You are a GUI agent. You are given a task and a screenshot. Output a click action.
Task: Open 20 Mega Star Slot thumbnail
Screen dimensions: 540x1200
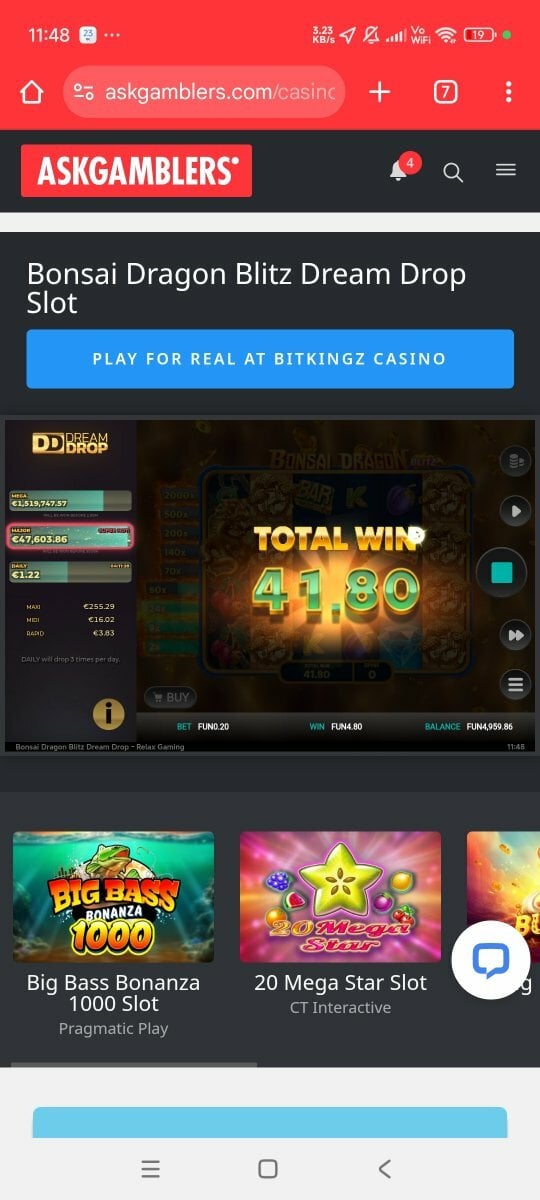340,896
